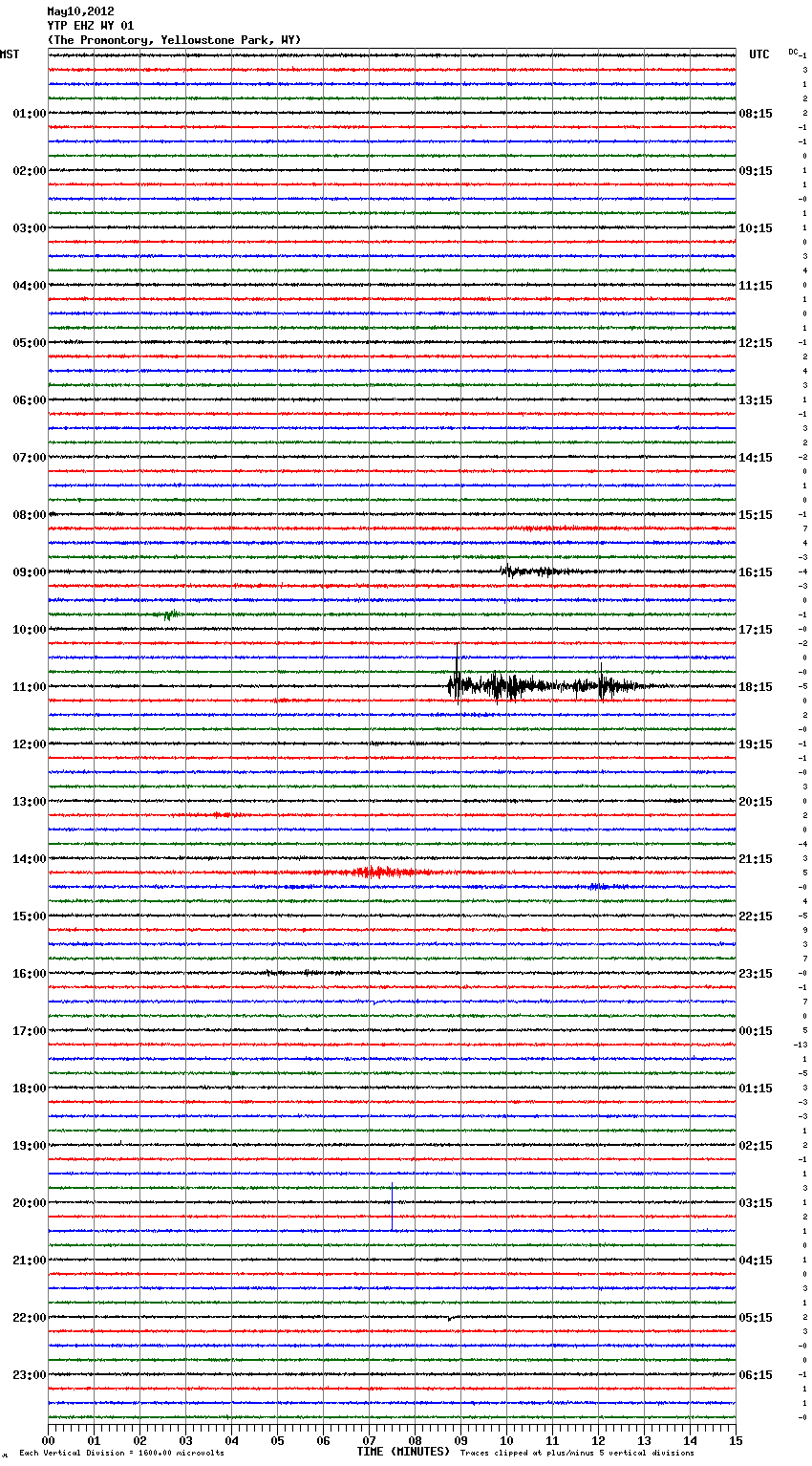Click the 06:15 UTC time label
The height and width of the screenshot is (1466, 812).
click(756, 1375)
